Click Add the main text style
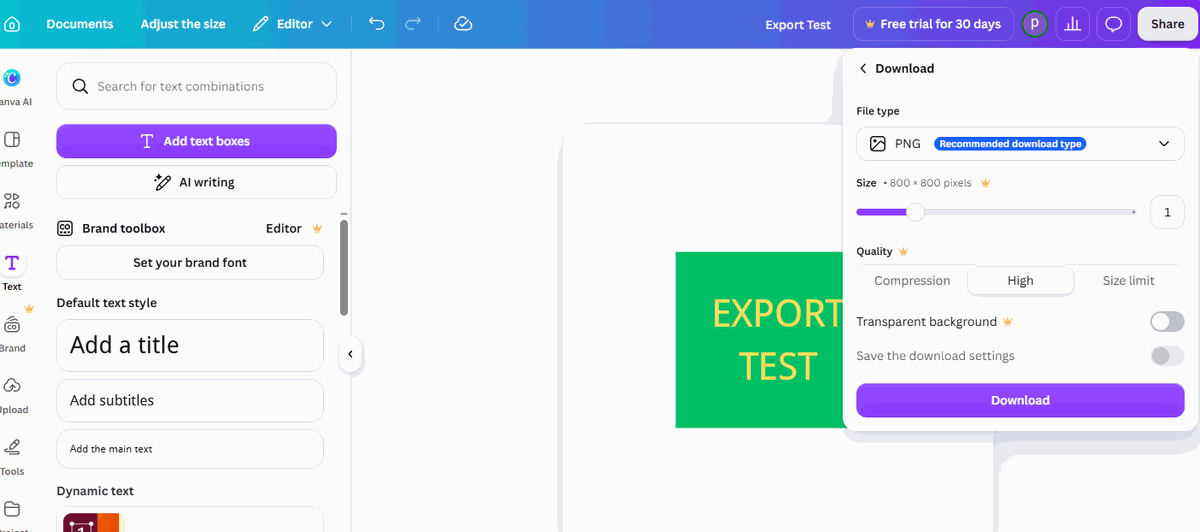The image size is (1200, 532). tap(190, 449)
